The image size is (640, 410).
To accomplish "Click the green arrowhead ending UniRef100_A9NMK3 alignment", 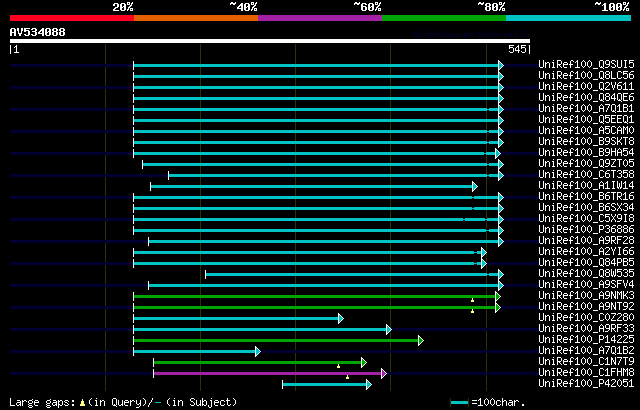I will click(498, 297).
